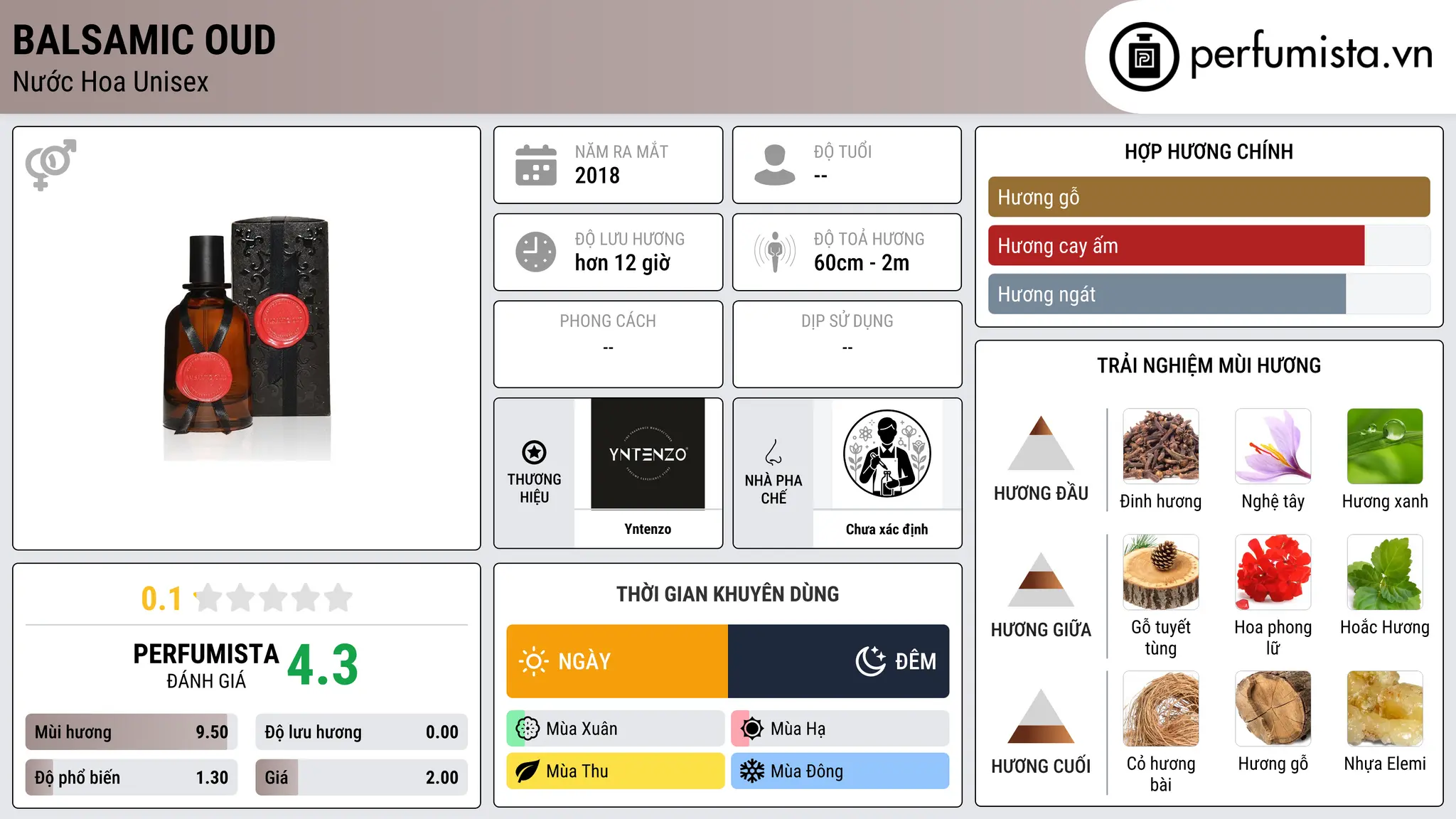The image size is (1456, 819).
Task: Select the Ngày daytime block
Action: [x=617, y=661]
